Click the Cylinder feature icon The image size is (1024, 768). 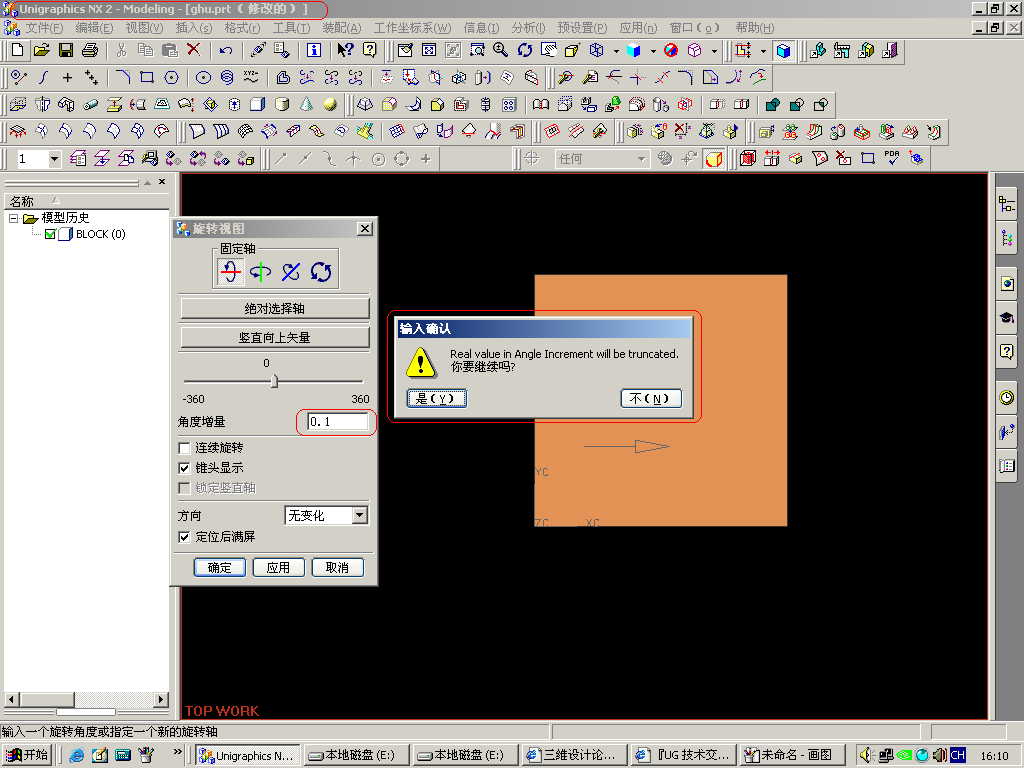[x=281, y=104]
